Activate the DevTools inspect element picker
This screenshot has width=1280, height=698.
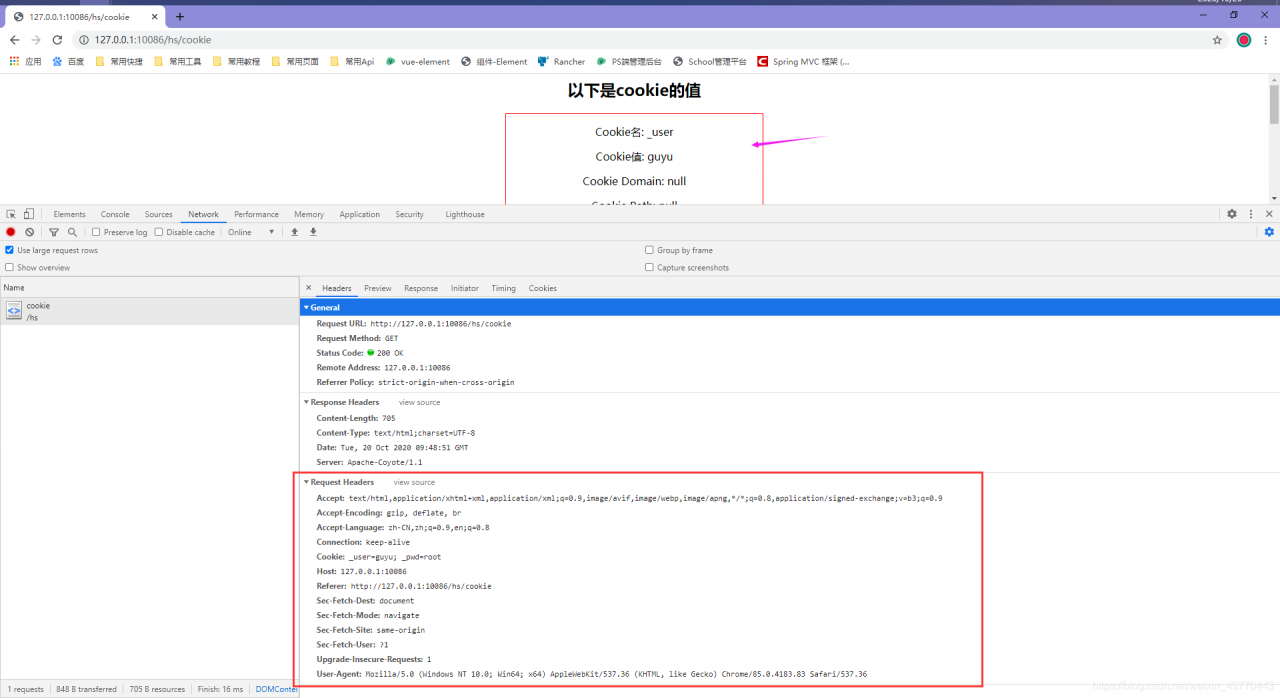click(11, 214)
